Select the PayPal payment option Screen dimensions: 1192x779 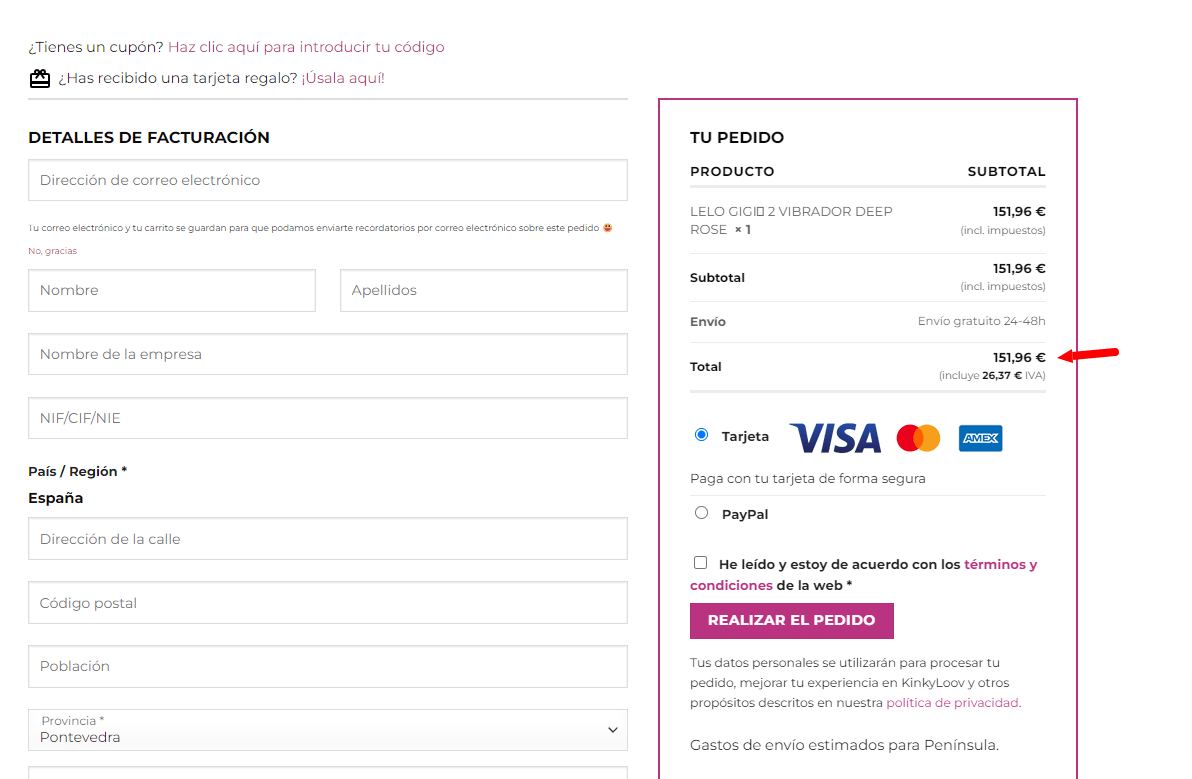[701, 513]
